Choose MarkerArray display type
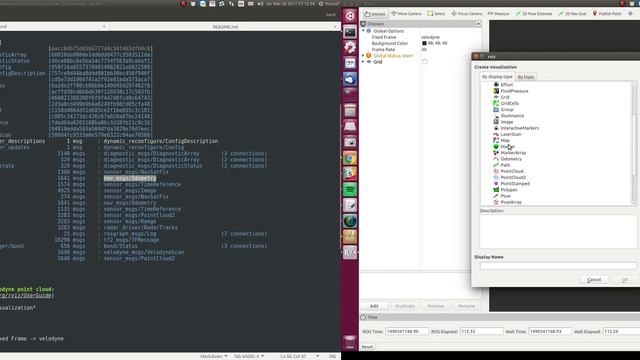640x360 pixels. [510, 153]
